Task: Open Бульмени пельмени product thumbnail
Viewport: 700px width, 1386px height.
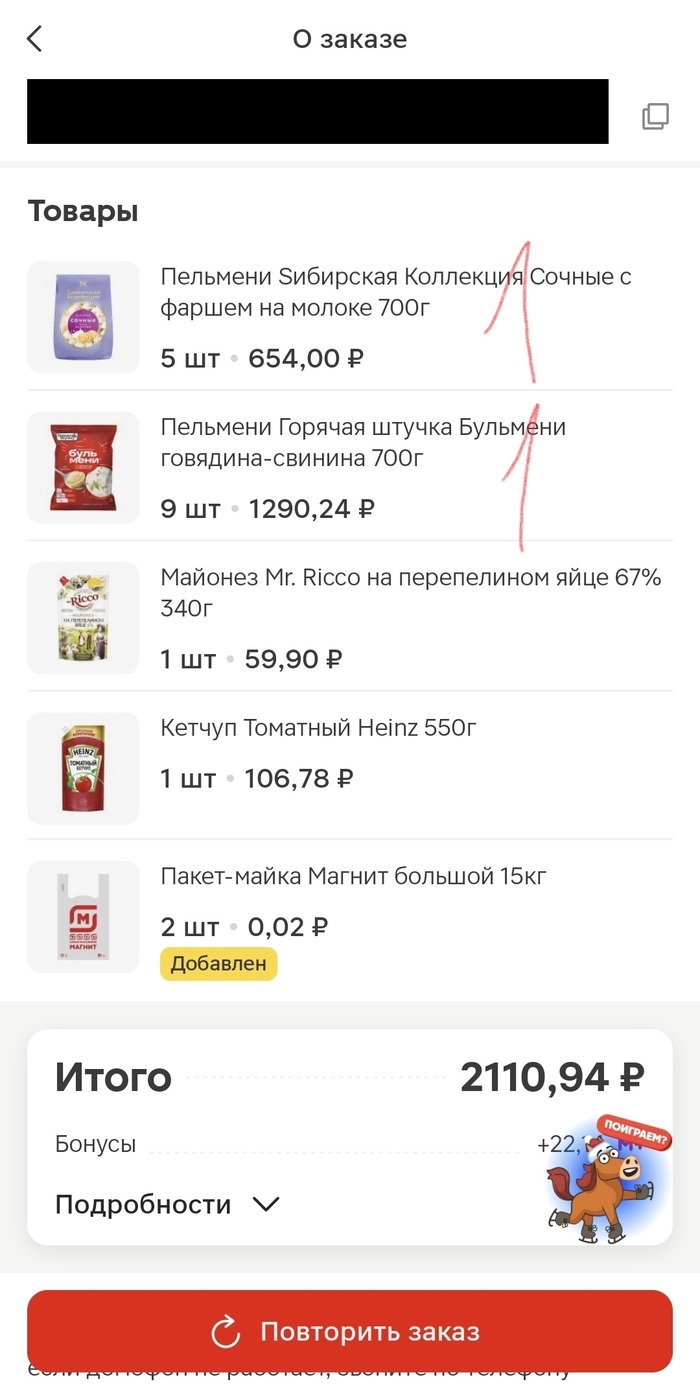Action: [83, 467]
